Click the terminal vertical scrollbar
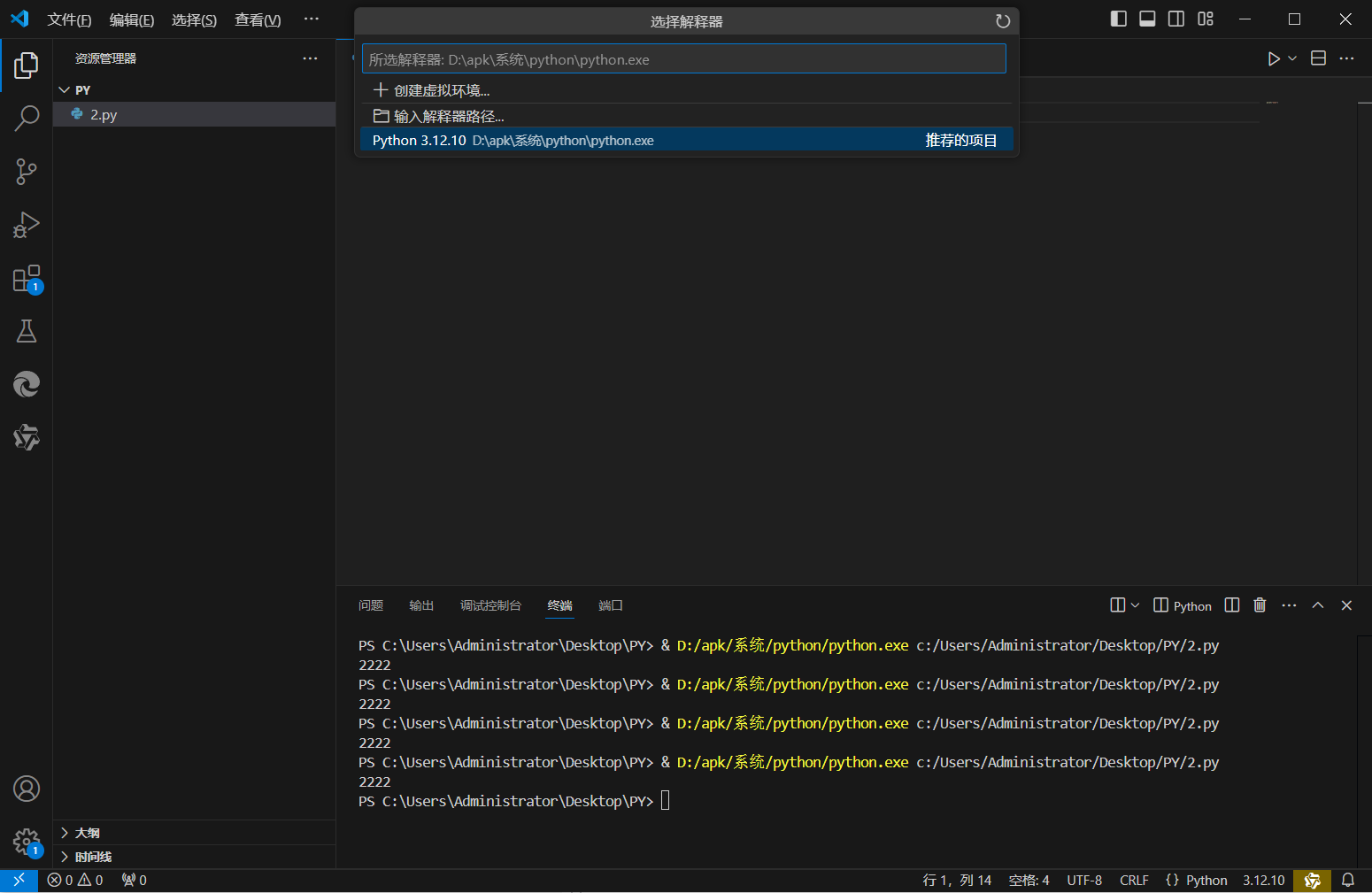The width and height of the screenshot is (1372, 893). coord(1364,751)
